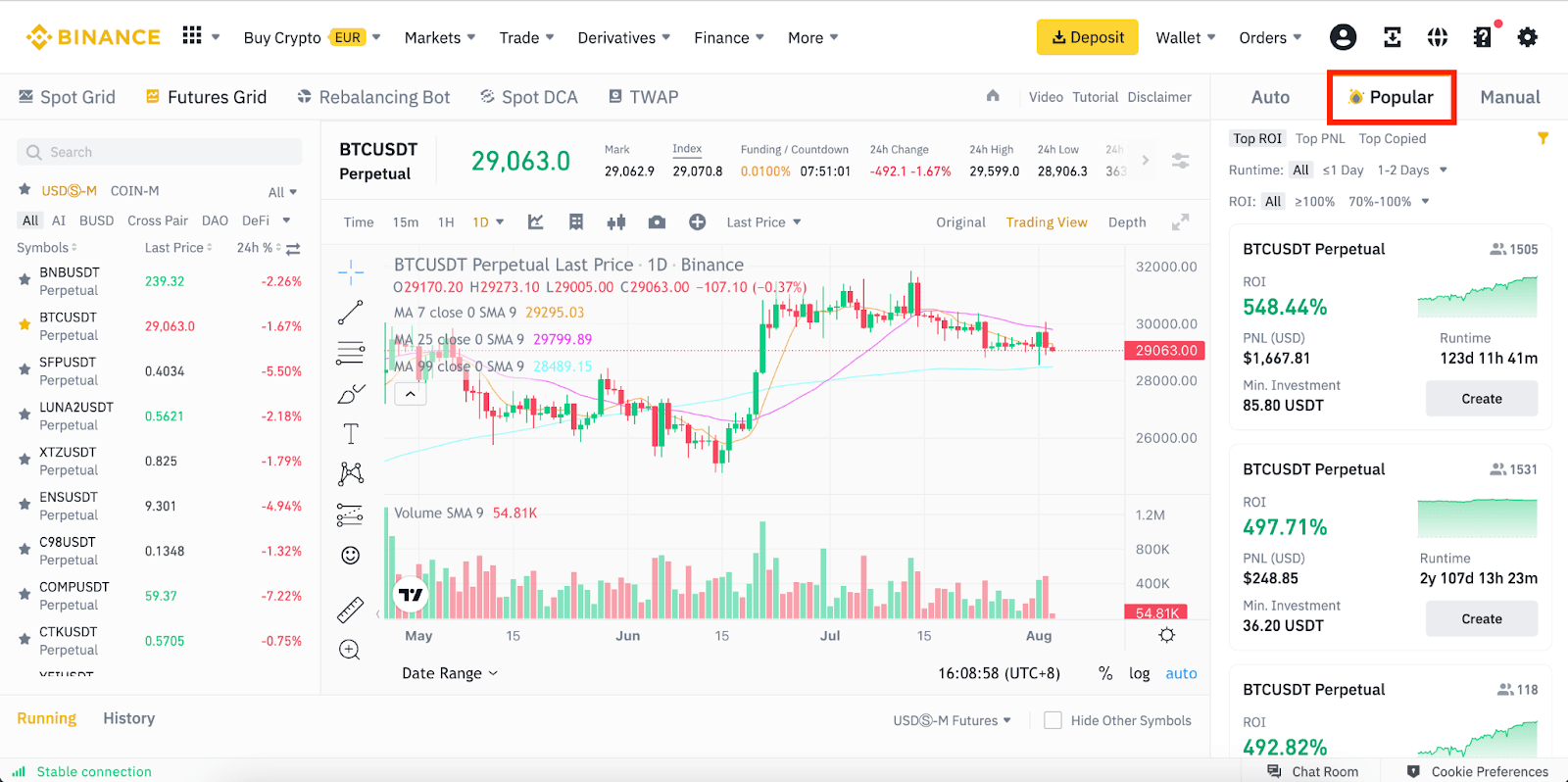Select the Manual tab

1509,97
